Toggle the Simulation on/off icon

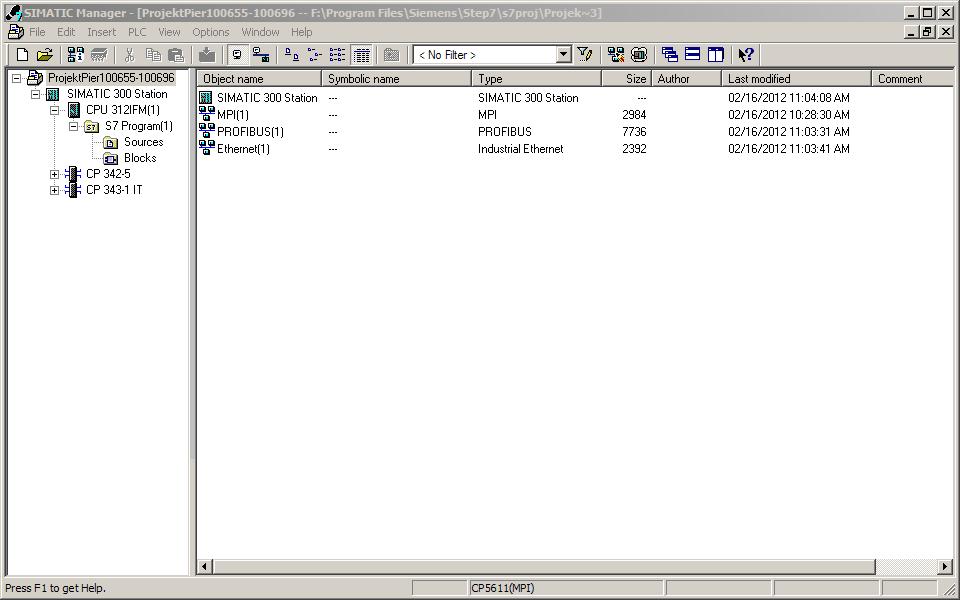point(639,55)
